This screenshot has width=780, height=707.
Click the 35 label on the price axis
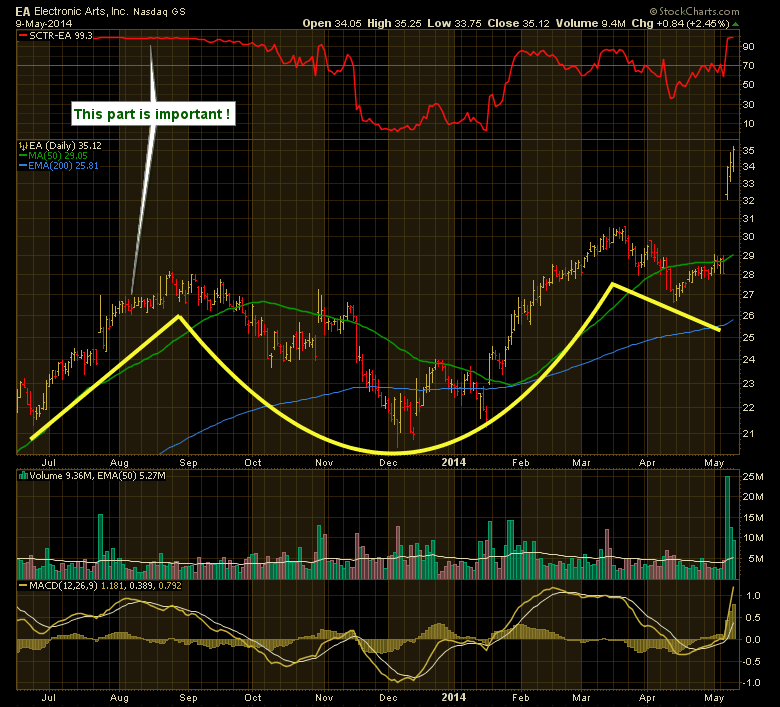pyautogui.click(x=749, y=151)
